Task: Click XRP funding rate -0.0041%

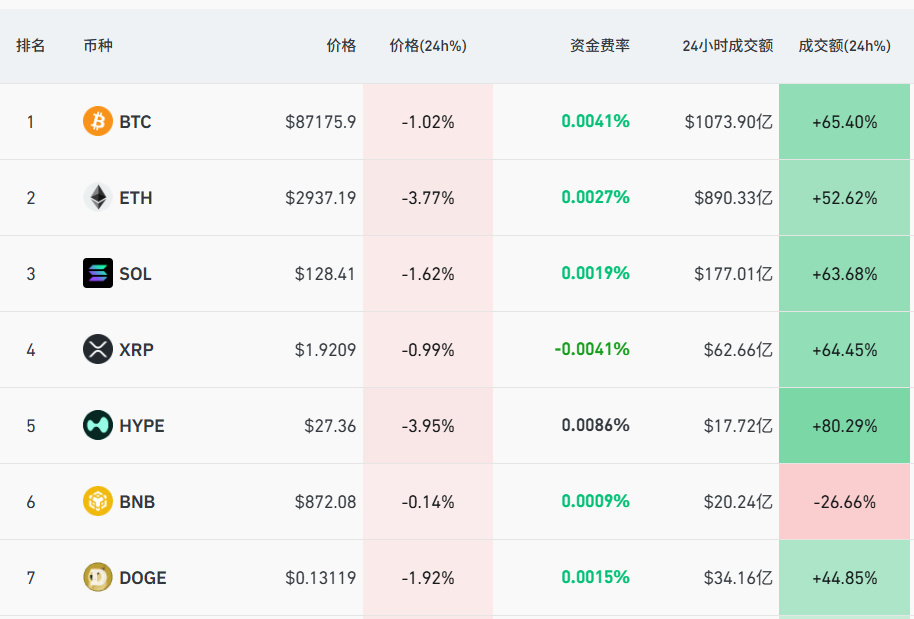Action: tap(592, 350)
